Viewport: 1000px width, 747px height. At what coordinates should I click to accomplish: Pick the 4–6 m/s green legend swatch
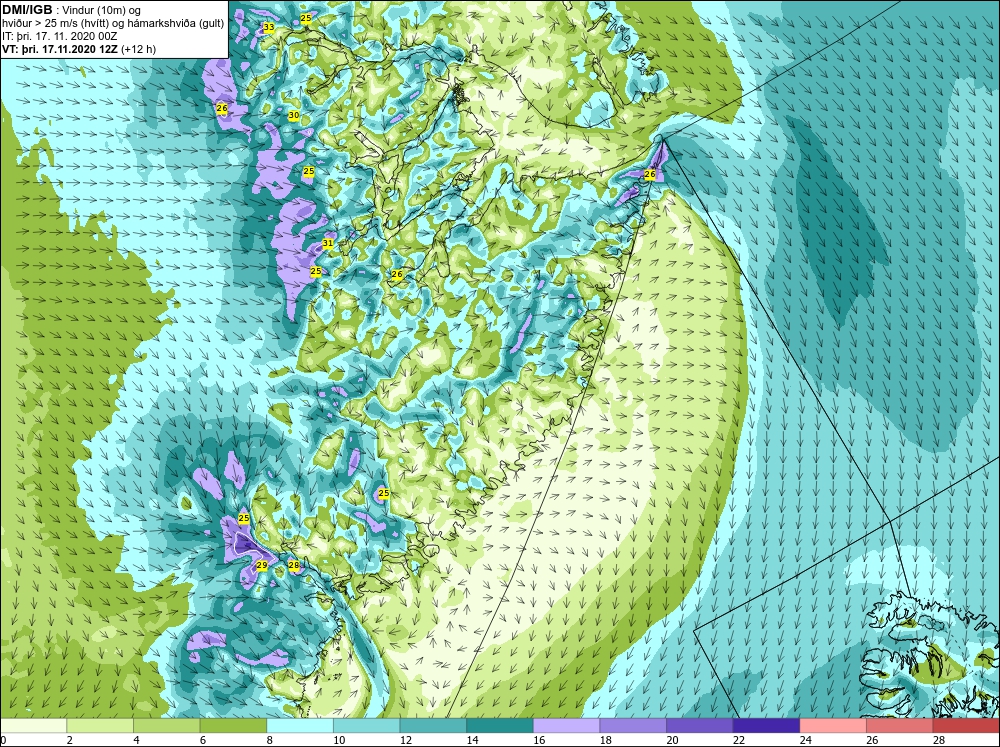166,726
